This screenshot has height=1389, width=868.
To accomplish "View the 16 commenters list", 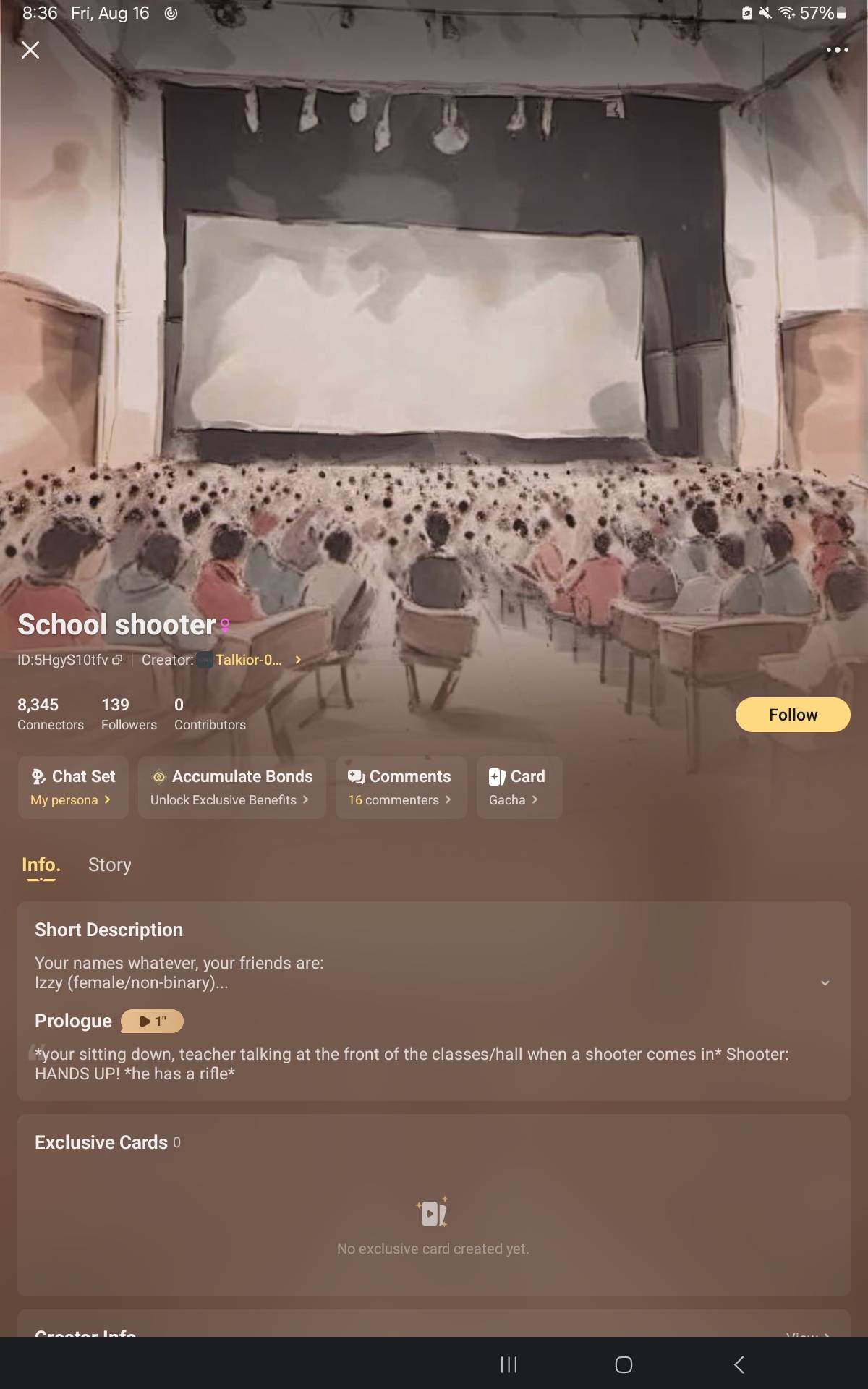I will [399, 799].
